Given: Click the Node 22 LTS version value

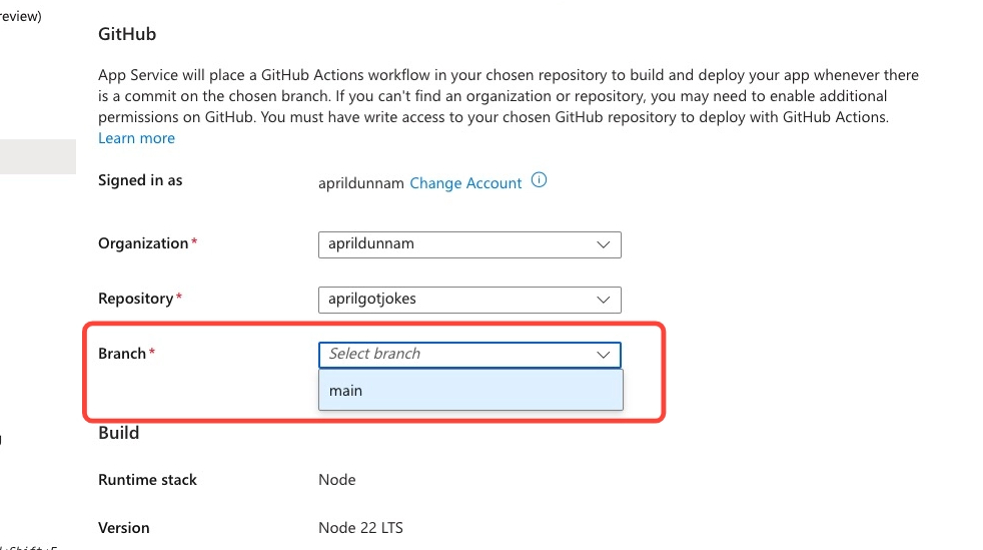Looking at the screenshot, I should click(x=360, y=527).
